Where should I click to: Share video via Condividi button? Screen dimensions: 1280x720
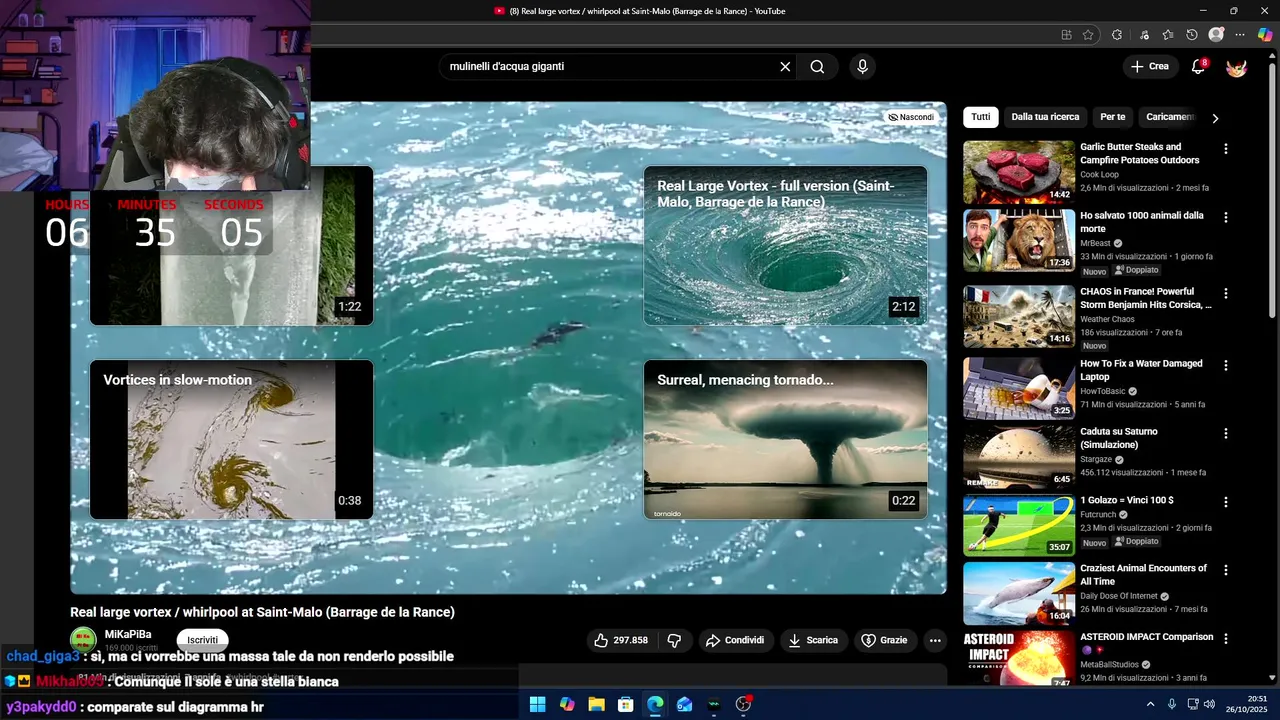pyautogui.click(x=735, y=640)
